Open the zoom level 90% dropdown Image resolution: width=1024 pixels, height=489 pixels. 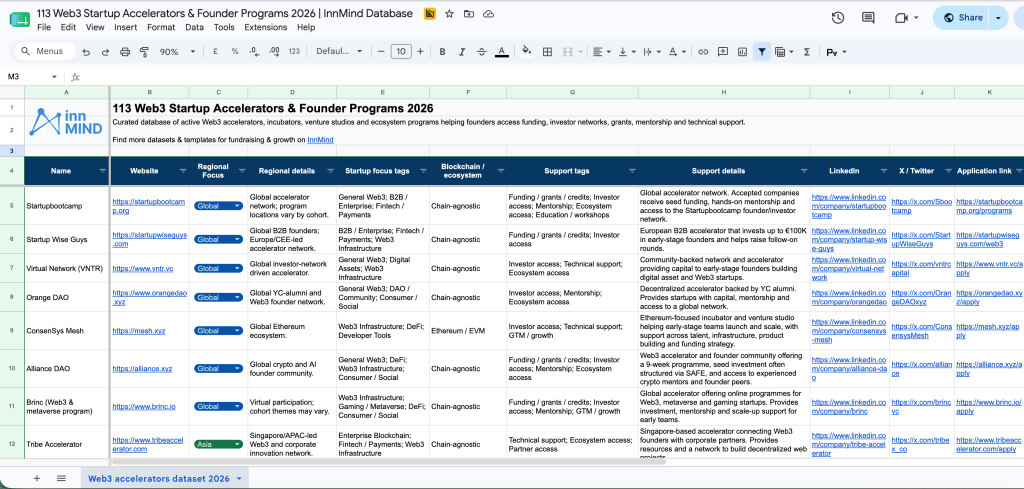tap(177, 52)
